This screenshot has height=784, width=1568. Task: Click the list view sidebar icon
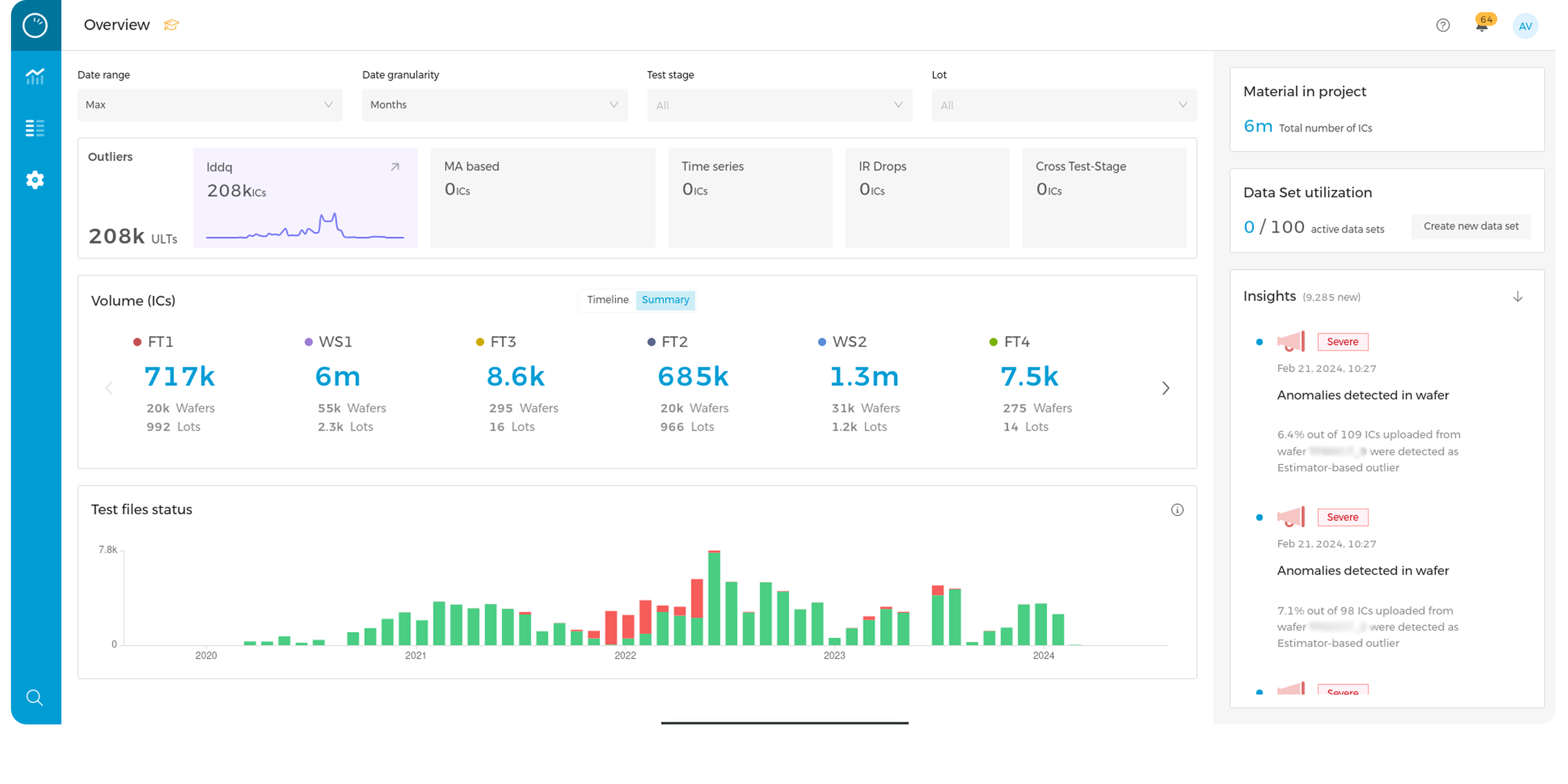click(34, 128)
